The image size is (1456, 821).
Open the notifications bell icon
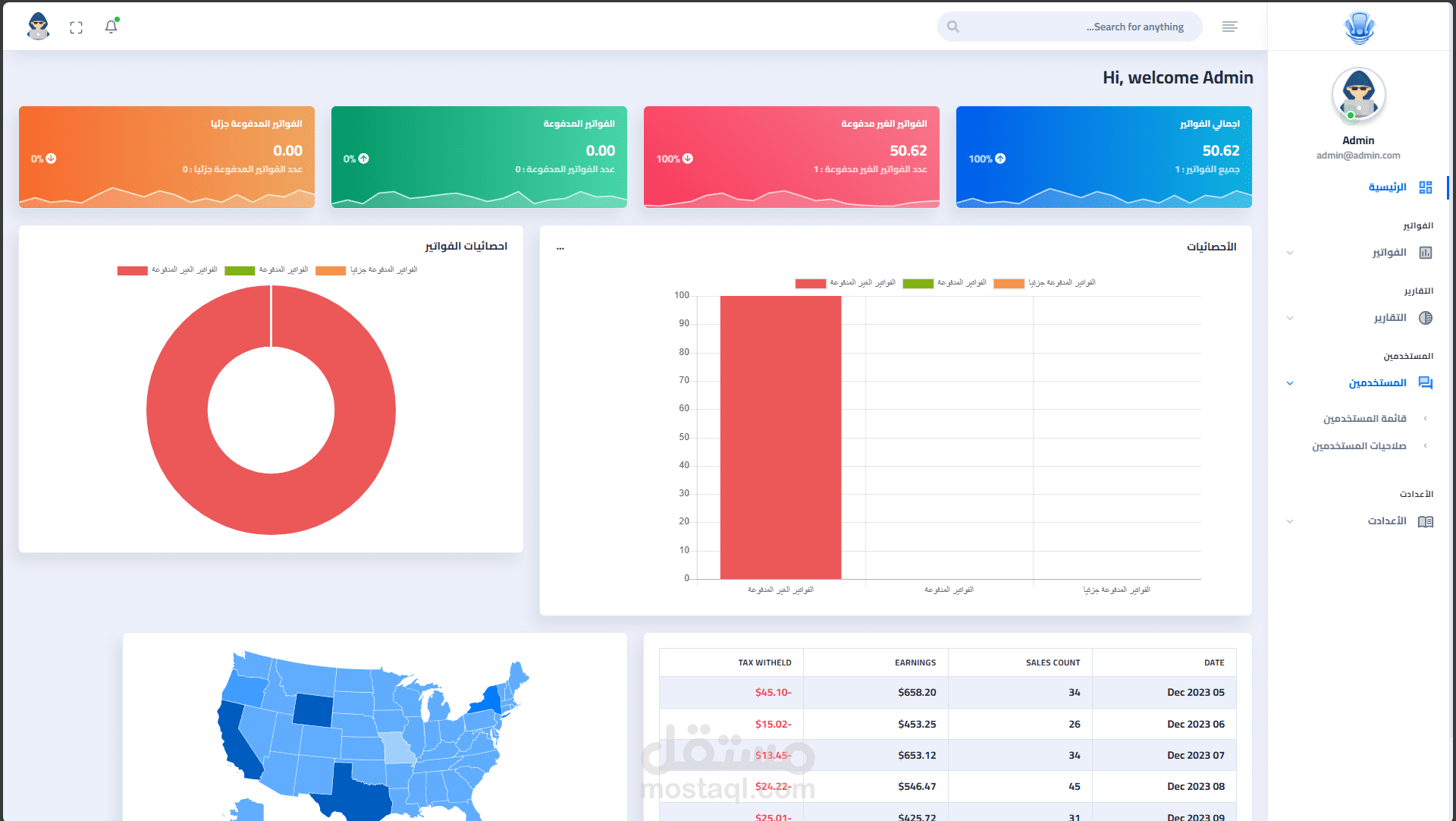click(x=111, y=27)
